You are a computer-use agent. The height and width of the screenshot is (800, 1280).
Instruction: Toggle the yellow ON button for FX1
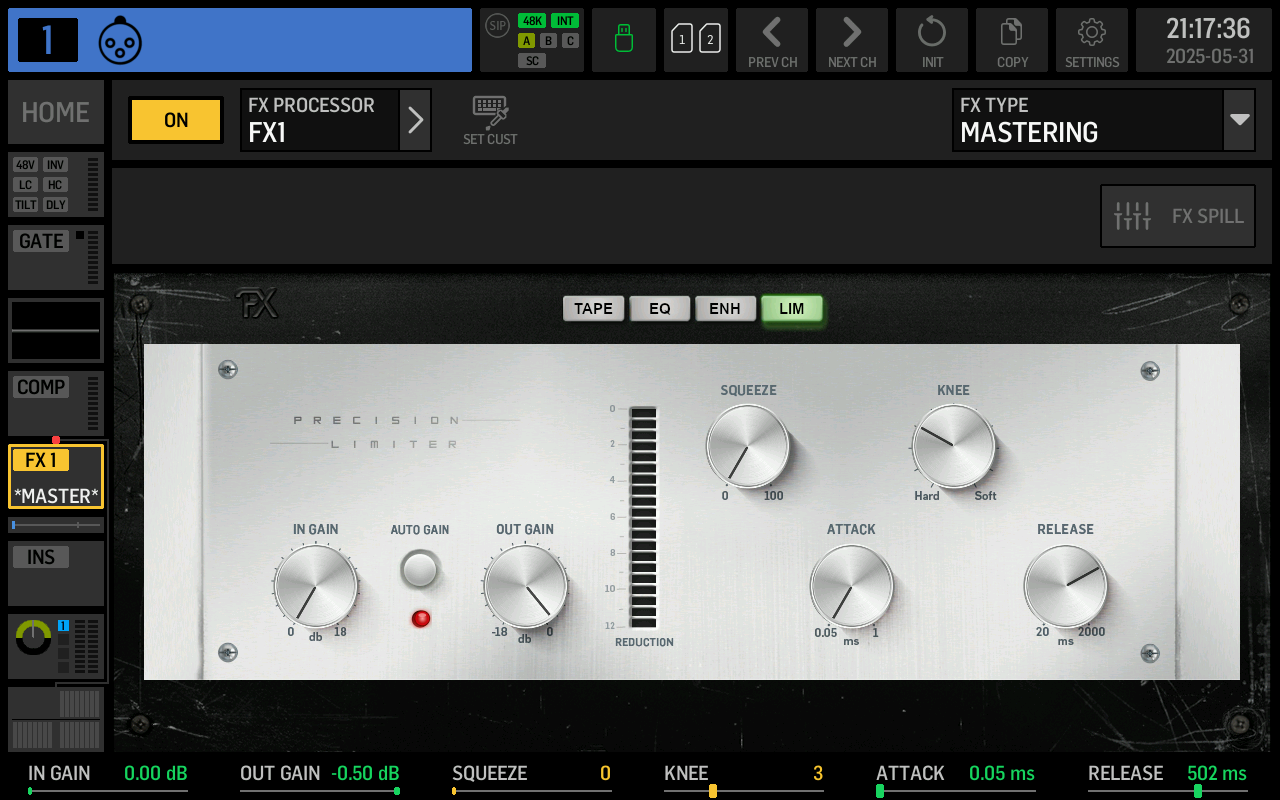[x=175, y=119]
